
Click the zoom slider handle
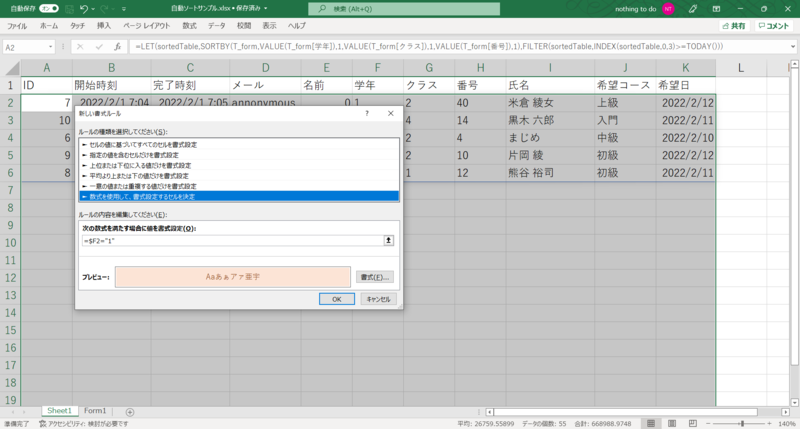pyautogui.click(x=742, y=424)
